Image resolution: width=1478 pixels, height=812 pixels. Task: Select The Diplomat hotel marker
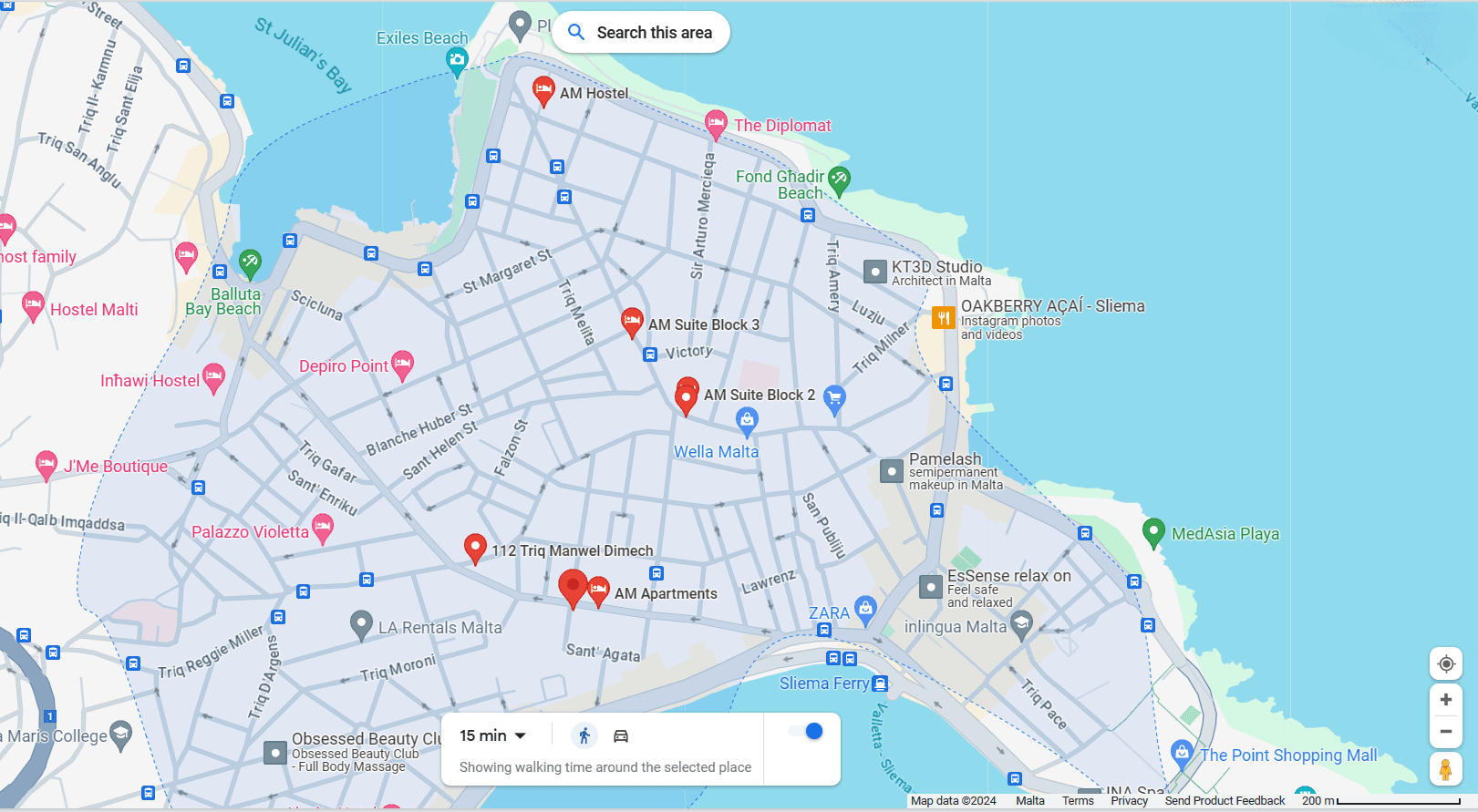click(x=716, y=125)
